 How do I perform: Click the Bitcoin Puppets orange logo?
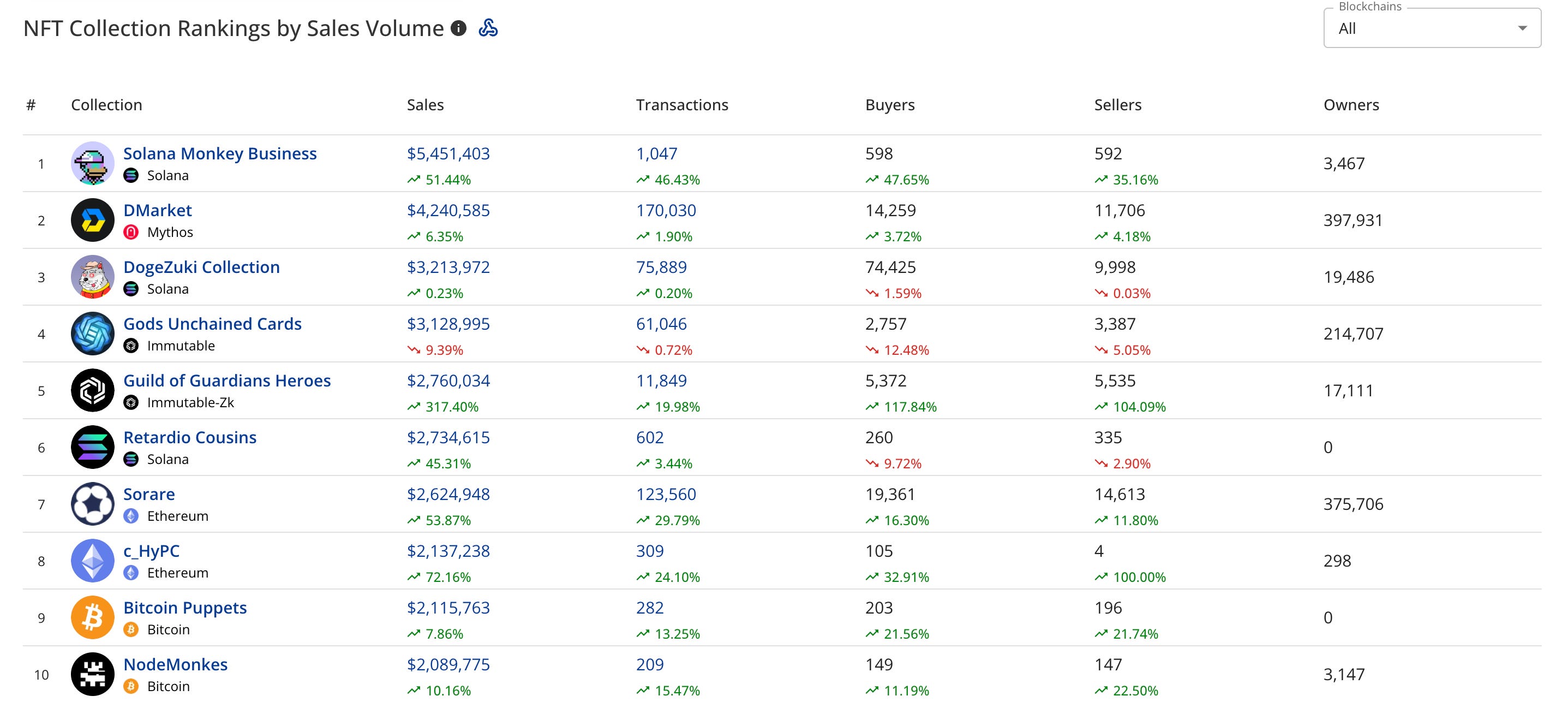point(93,617)
